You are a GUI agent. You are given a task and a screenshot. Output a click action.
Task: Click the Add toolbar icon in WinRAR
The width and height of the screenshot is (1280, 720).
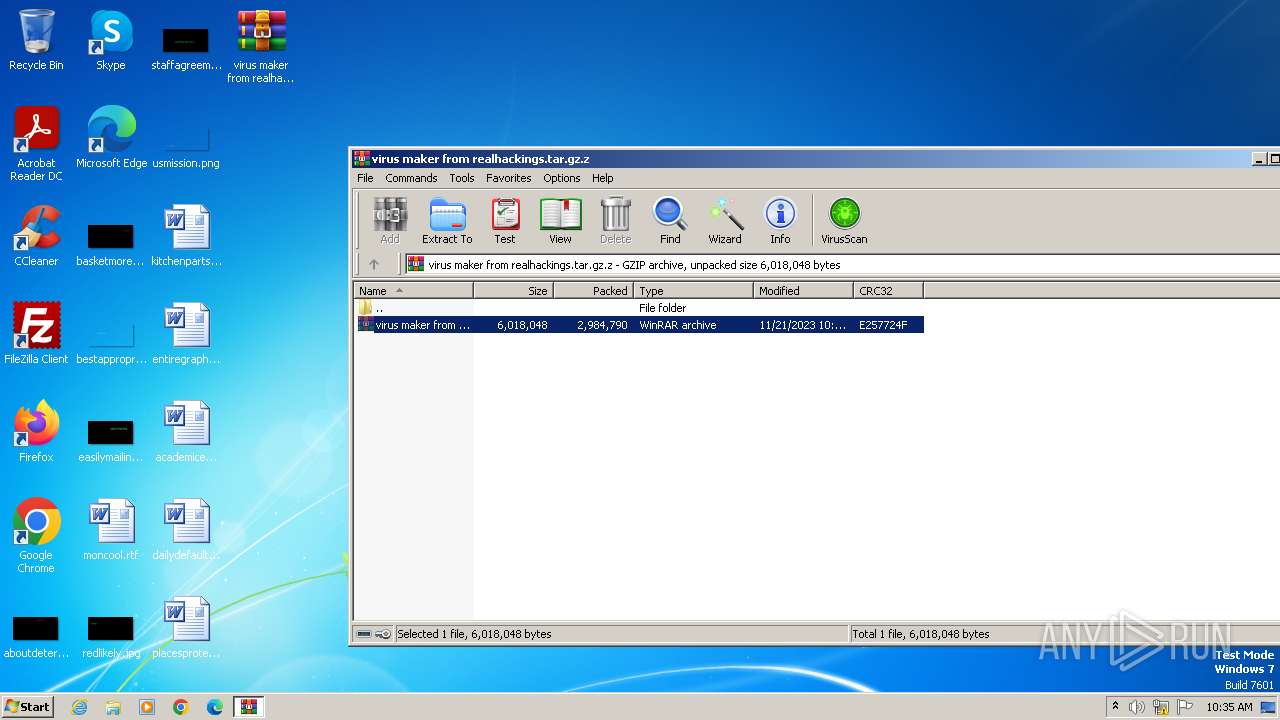[x=390, y=220]
